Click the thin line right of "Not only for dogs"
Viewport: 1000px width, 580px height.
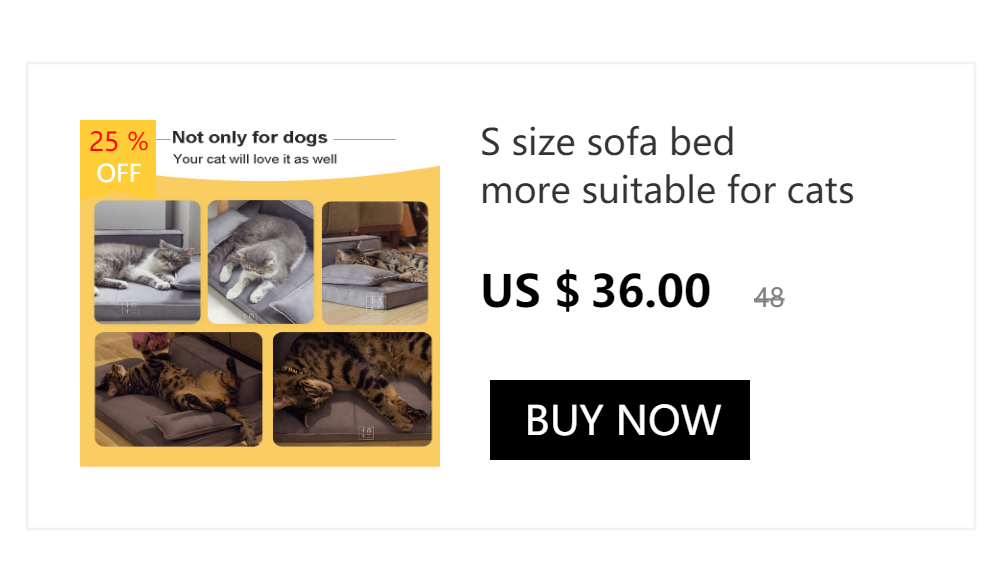coord(364,139)
